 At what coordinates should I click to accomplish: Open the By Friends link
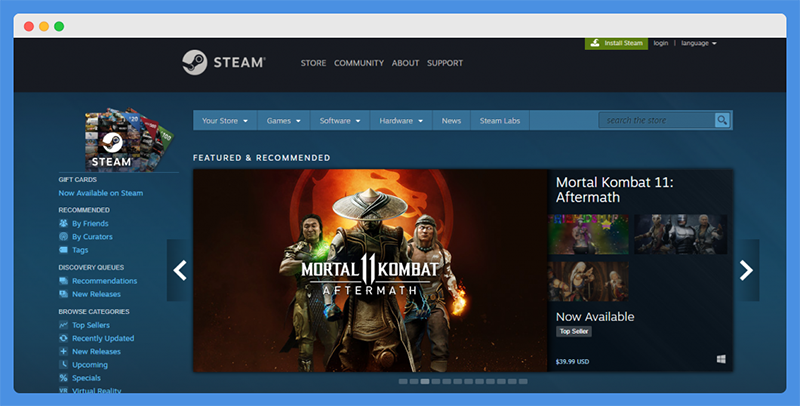pos(90,223)
